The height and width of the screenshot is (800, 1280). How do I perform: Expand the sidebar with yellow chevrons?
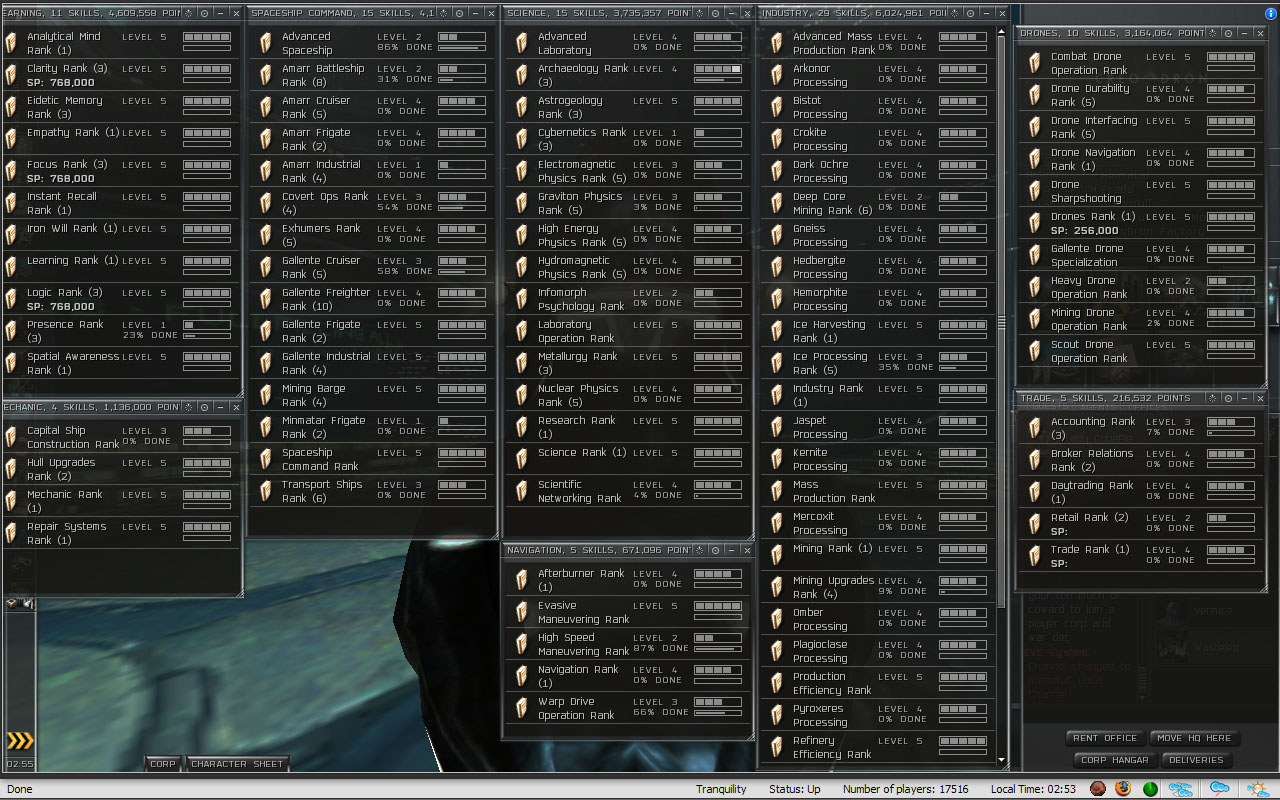click(20, 741)
